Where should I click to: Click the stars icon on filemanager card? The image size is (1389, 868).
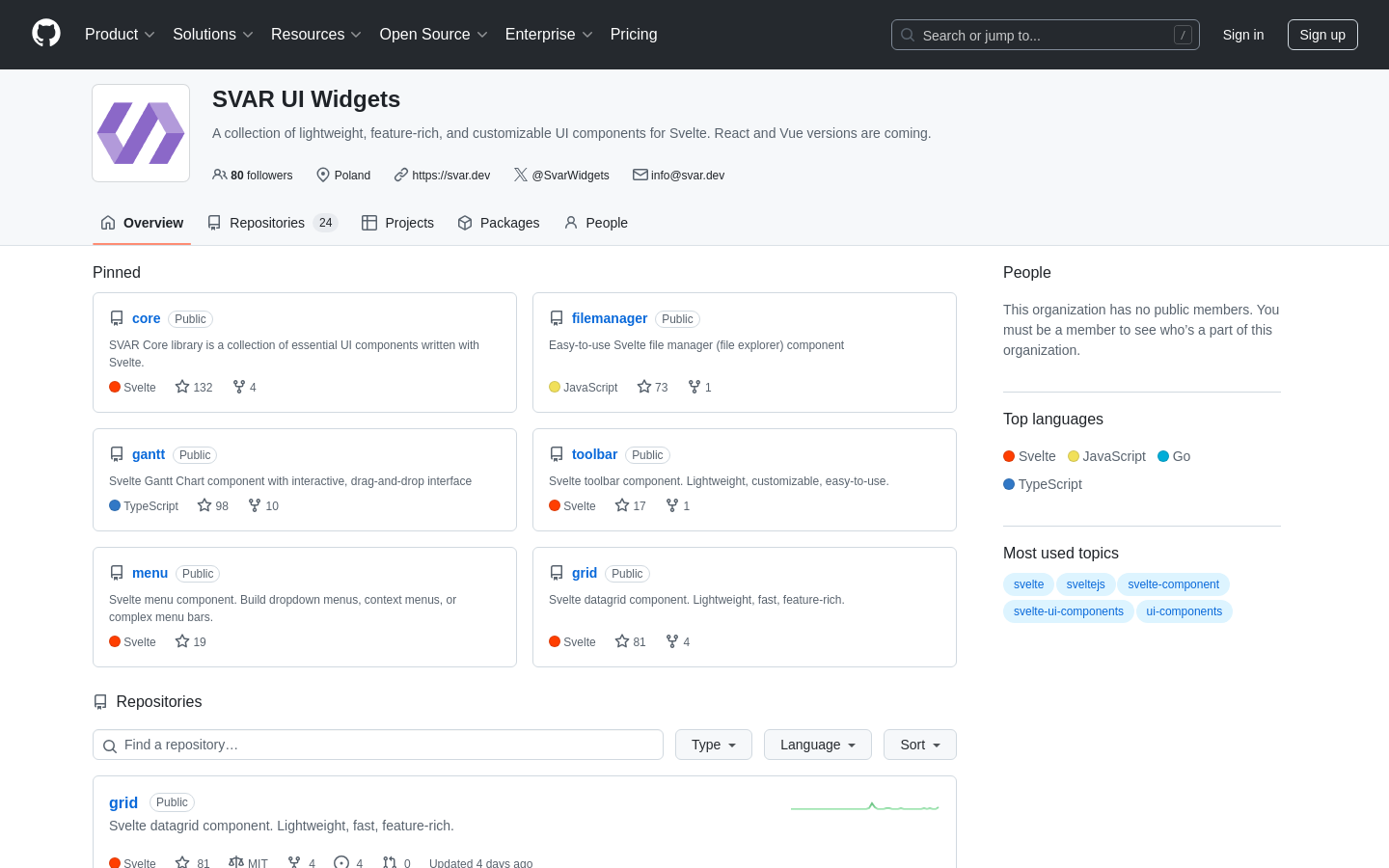coord(644,387)
